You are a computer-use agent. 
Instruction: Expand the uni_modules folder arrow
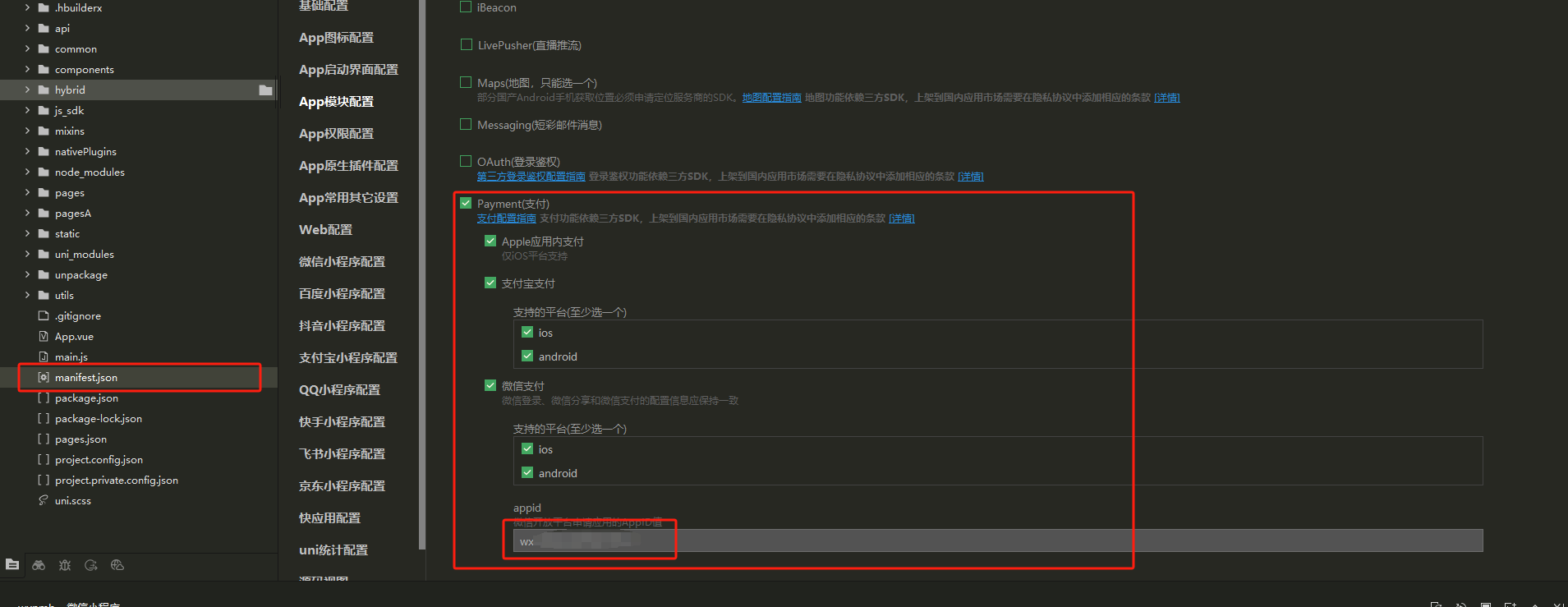(27, 254)
